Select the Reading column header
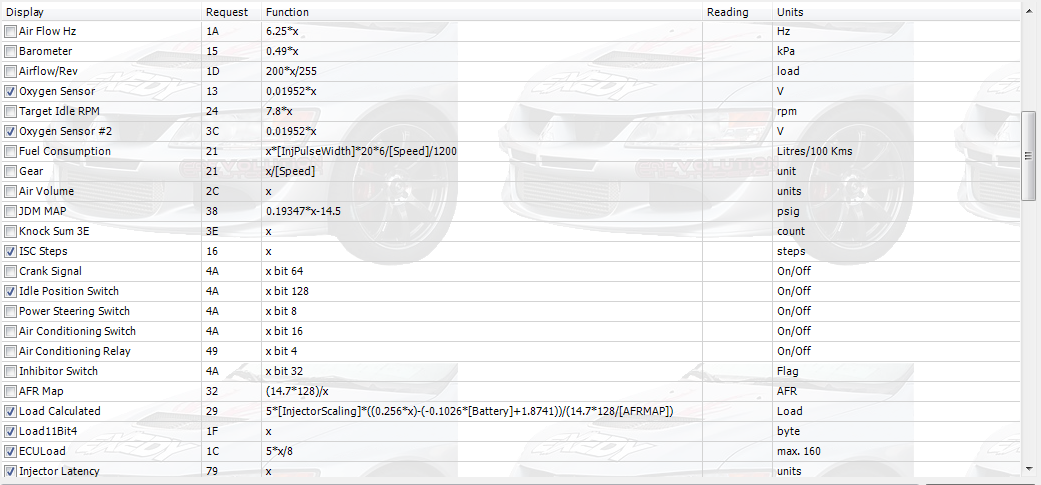The width and height of the screenshot is (1041, 485). point(736,12)
